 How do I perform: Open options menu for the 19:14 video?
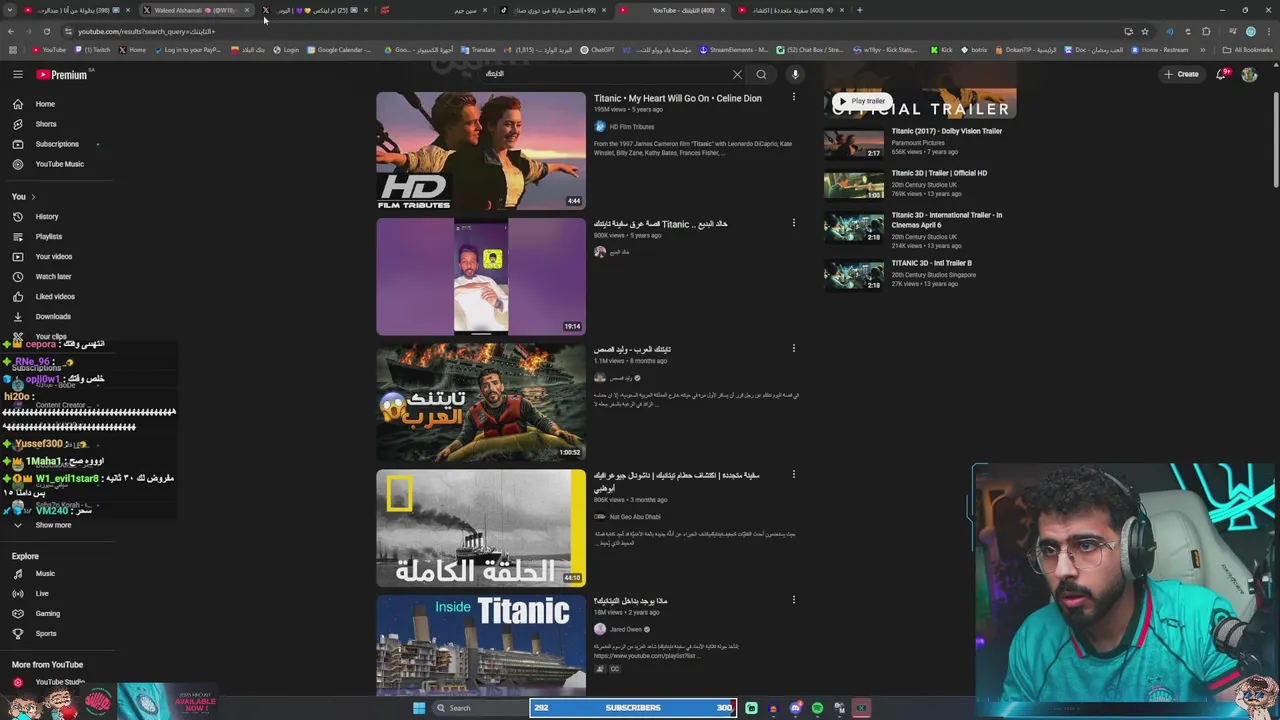coord(794,223)
